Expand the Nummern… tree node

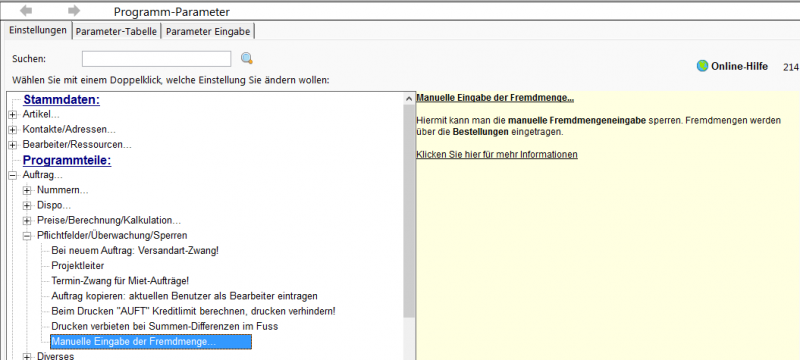point(27,191)
